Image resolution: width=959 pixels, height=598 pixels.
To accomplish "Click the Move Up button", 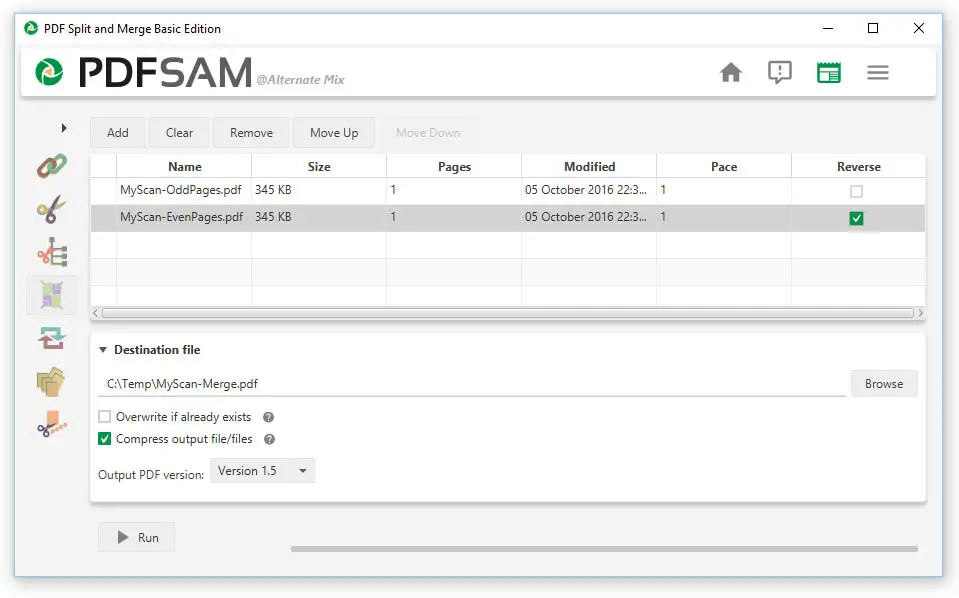I will pos(334,133).
